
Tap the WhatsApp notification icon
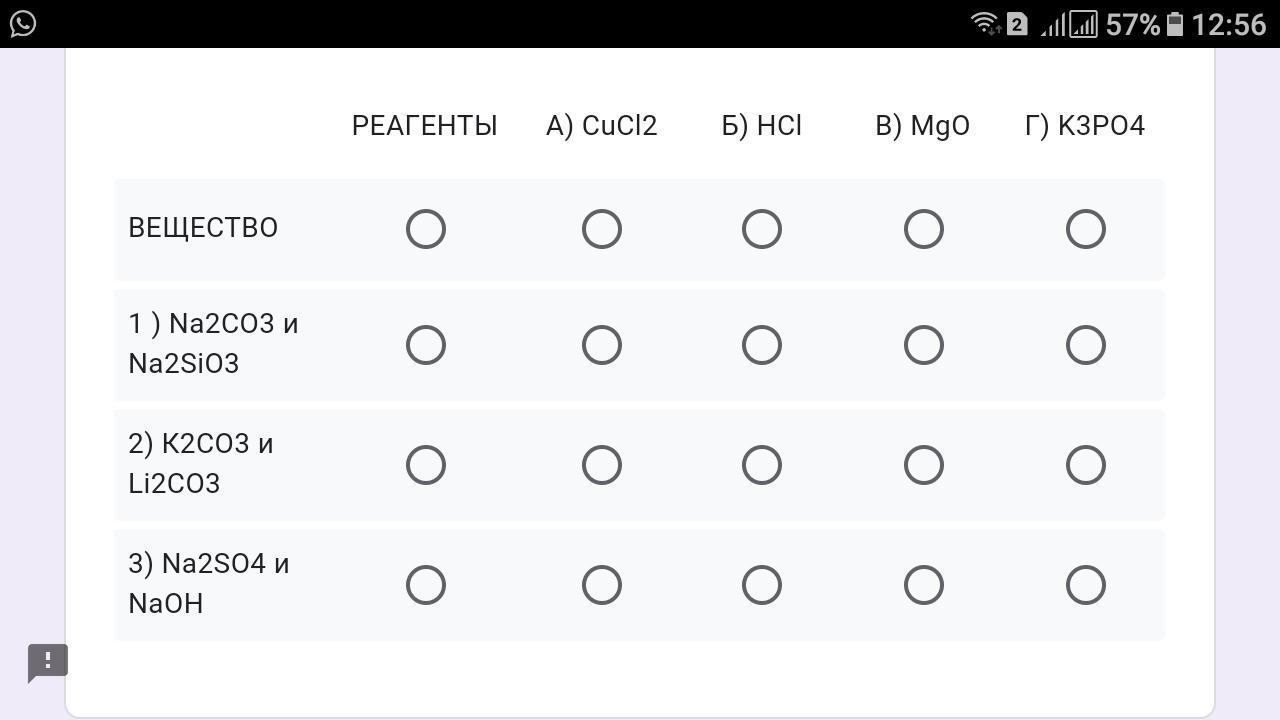[22, 23]
